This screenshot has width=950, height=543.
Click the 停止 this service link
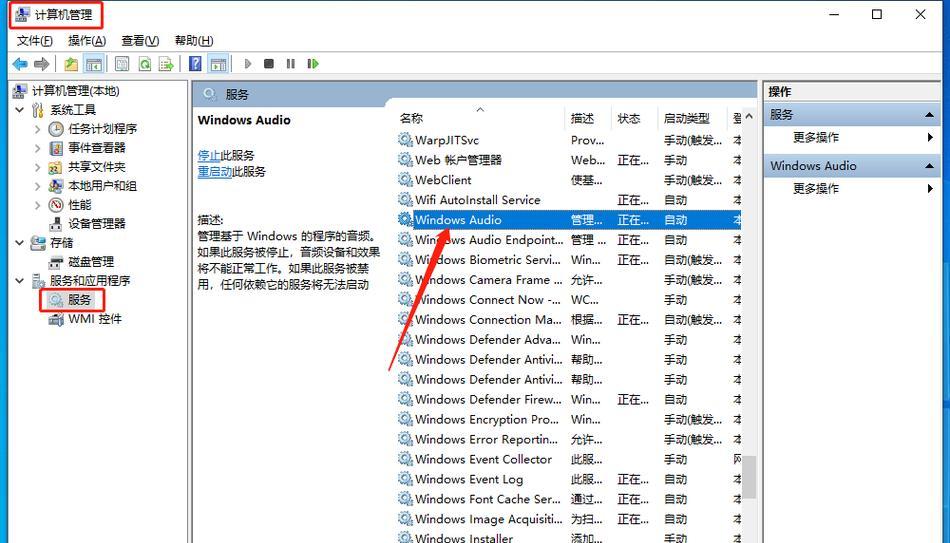[x=208, y=155]
